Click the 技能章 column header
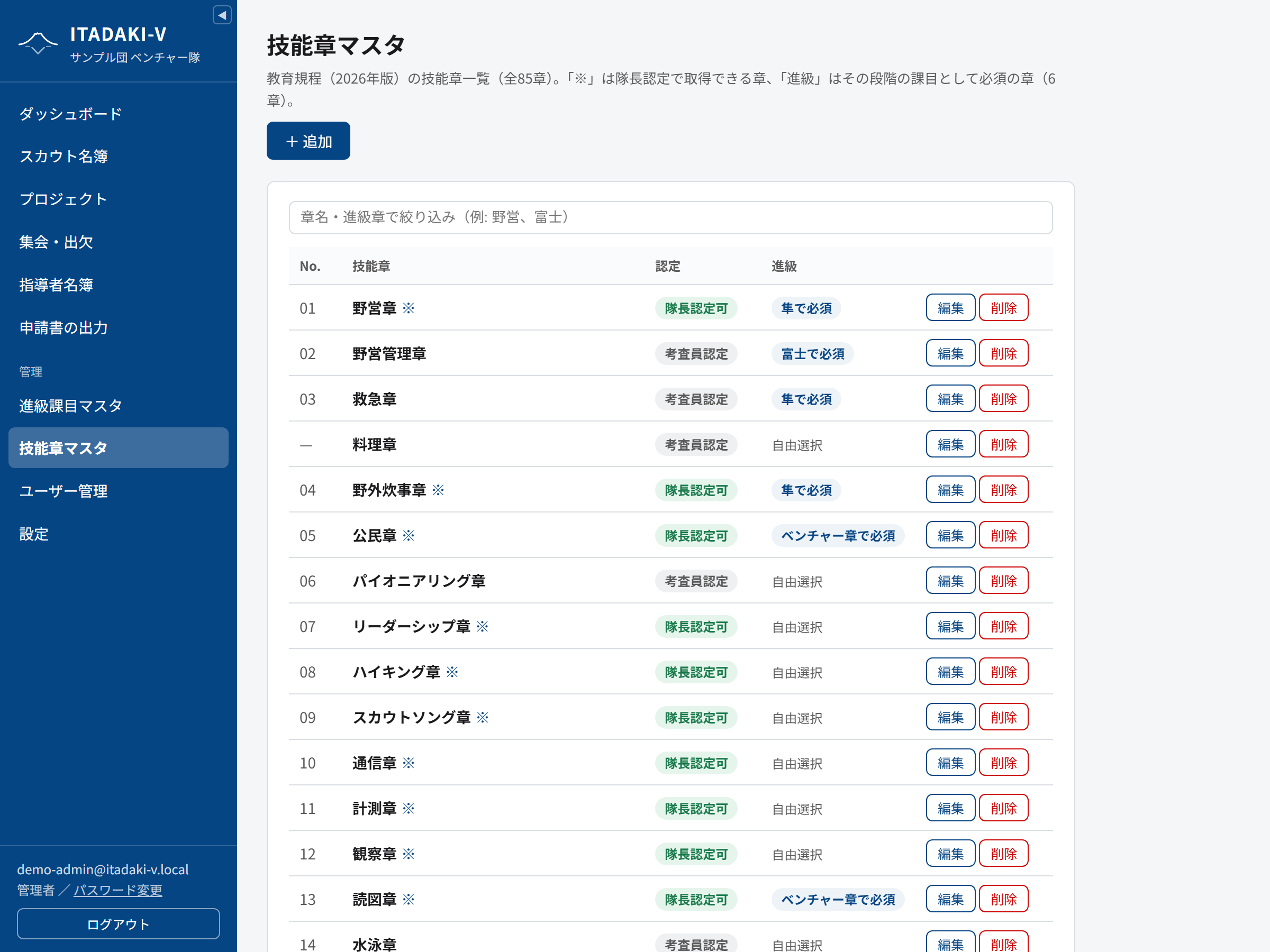Viewport: 1270px width, 952px height. tap(371, 266)
